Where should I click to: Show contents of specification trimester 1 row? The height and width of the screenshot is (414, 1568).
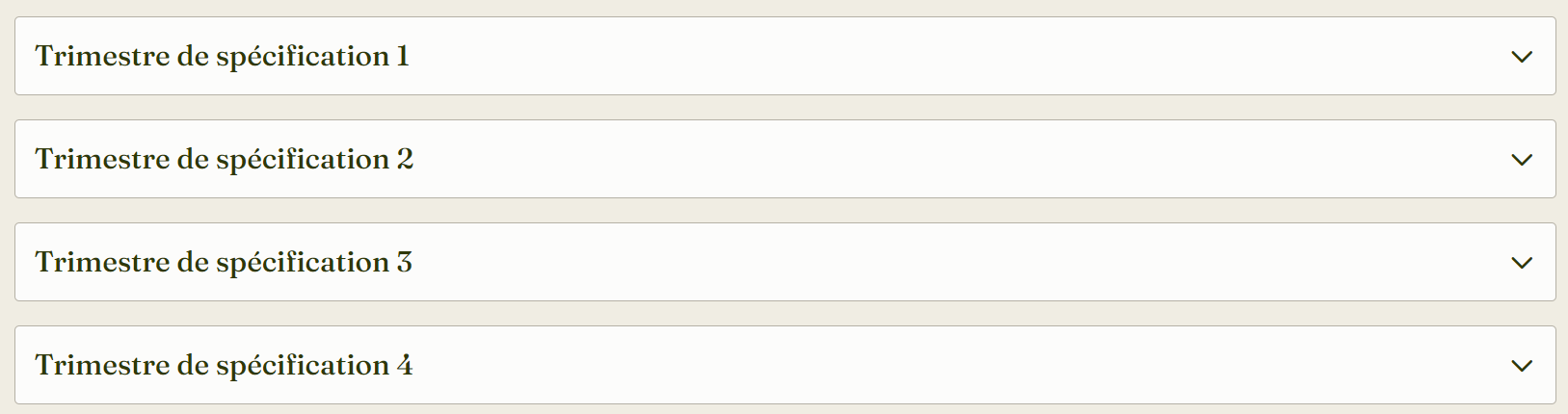(785, 56)
